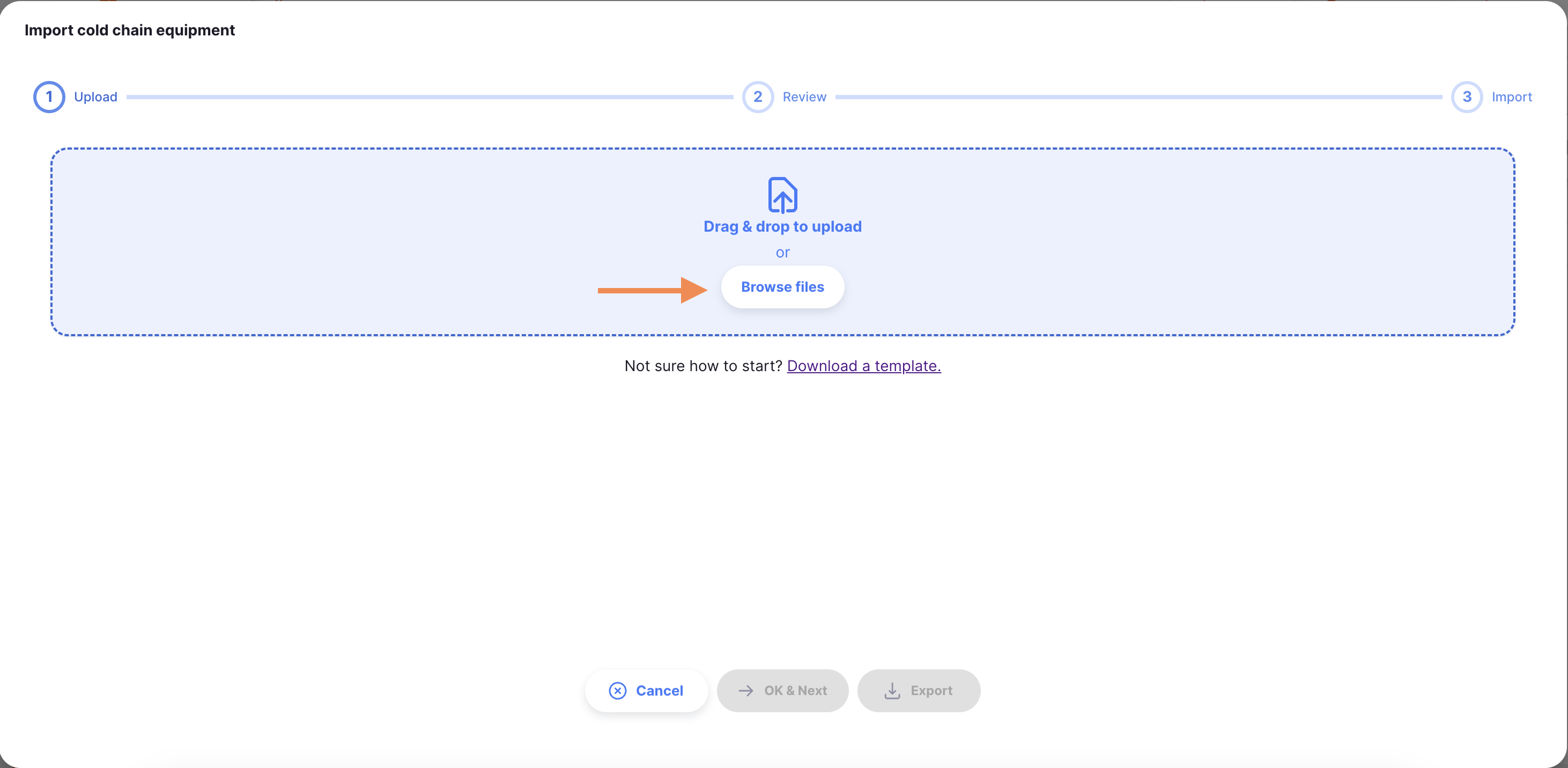Click the Review step label
The height and width of the screenshot is (768, 1568).
tap(804, 97)
